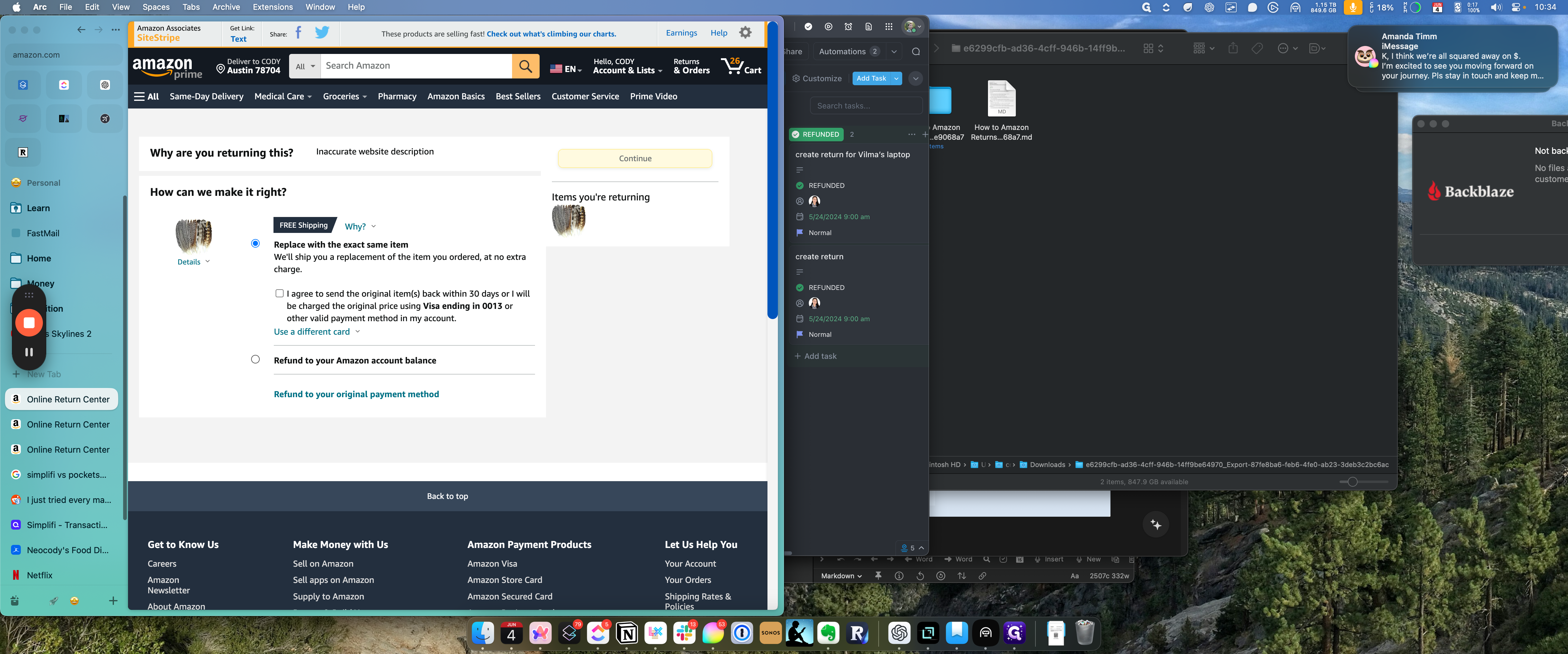Click the Search tasks field

[x=865, y=106]
